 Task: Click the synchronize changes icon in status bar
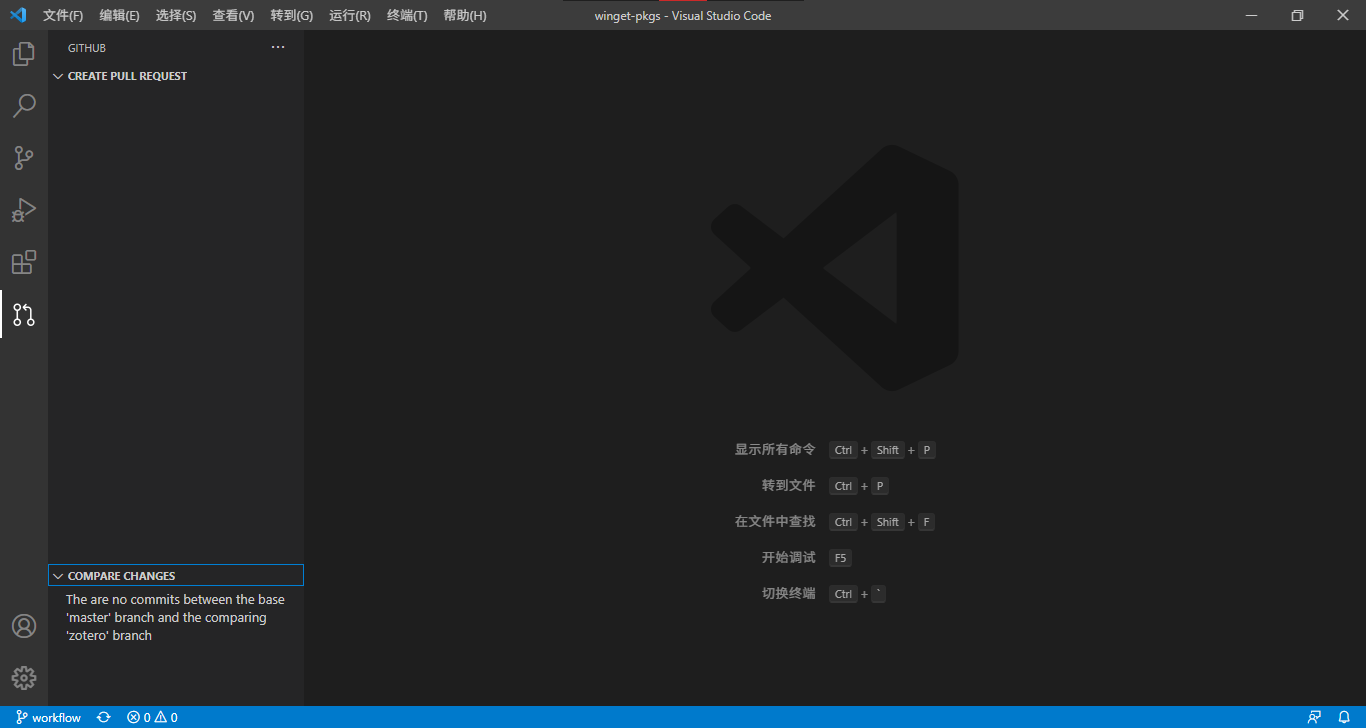(103, 716)
